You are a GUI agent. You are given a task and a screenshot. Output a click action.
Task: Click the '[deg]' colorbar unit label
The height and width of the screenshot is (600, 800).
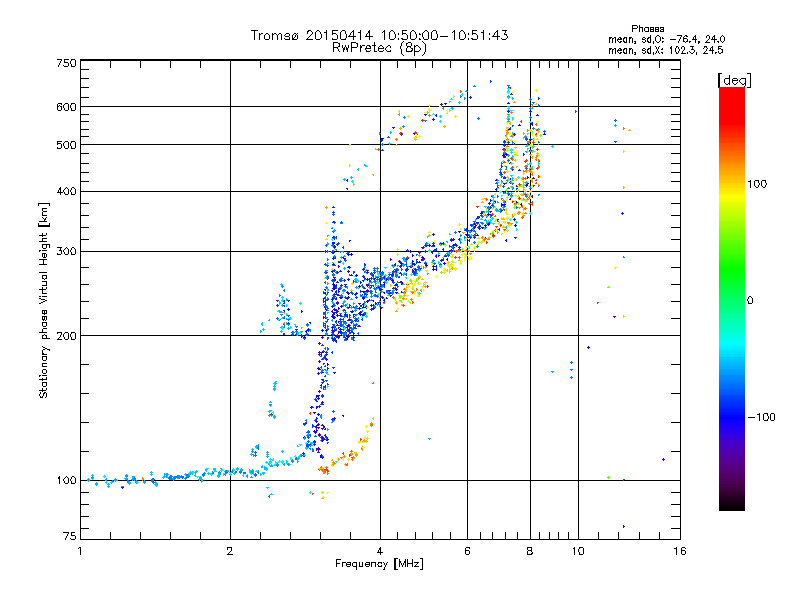click(x=734, y=81)
